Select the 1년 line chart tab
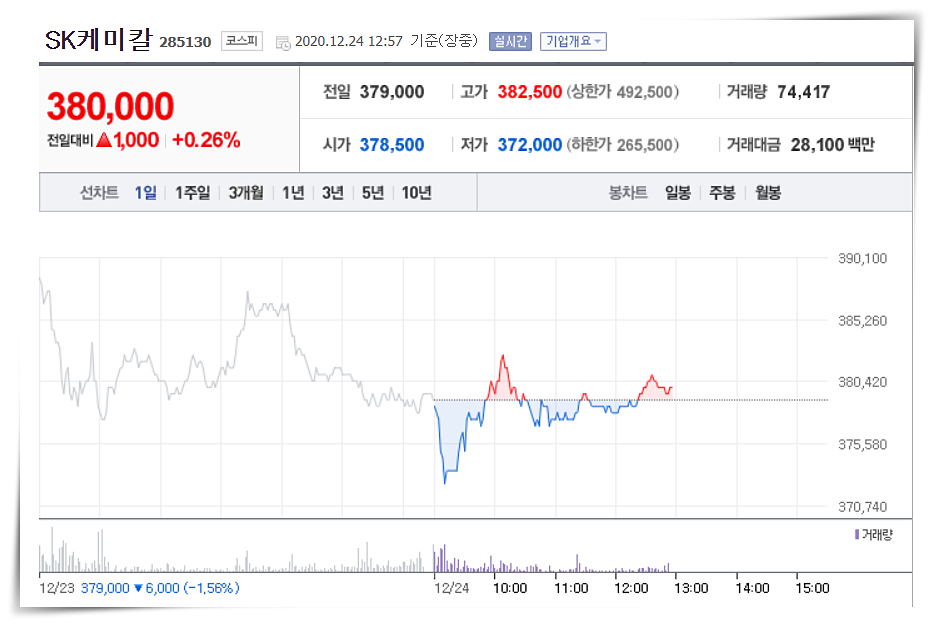The width and height of the screenshot is (934, 627). 293,192
